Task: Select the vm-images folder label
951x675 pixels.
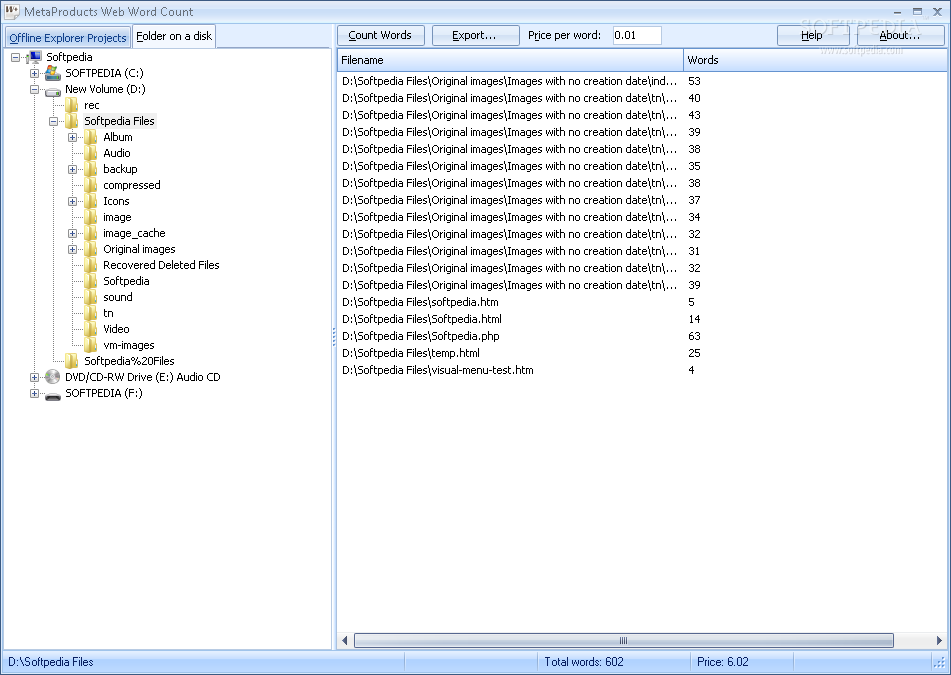Action: coord(129,345)
